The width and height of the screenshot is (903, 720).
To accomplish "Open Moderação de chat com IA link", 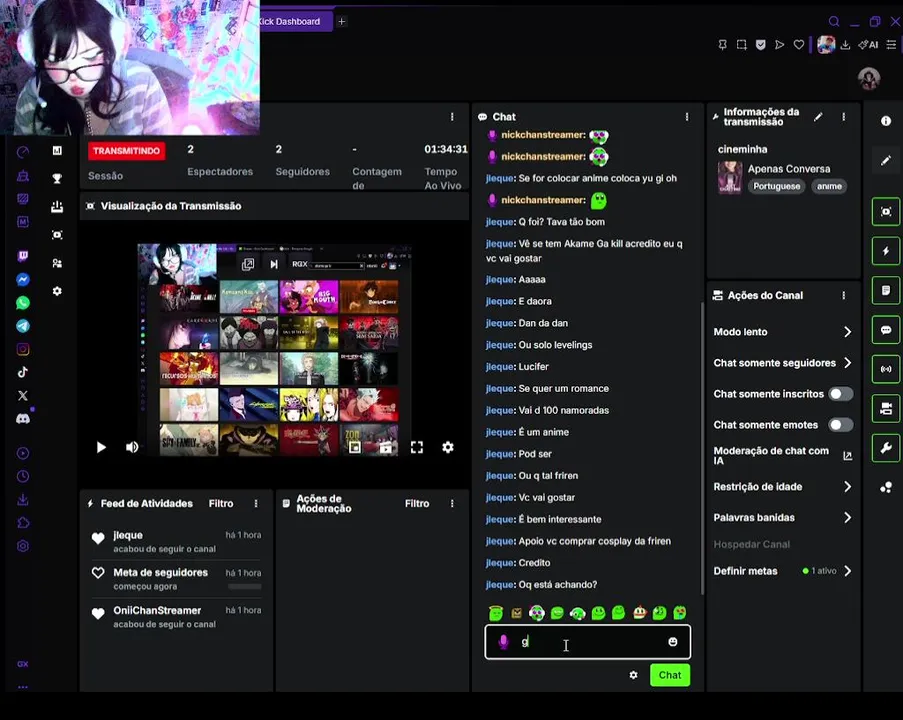I will pyautogui.click(x=782, y=456).
